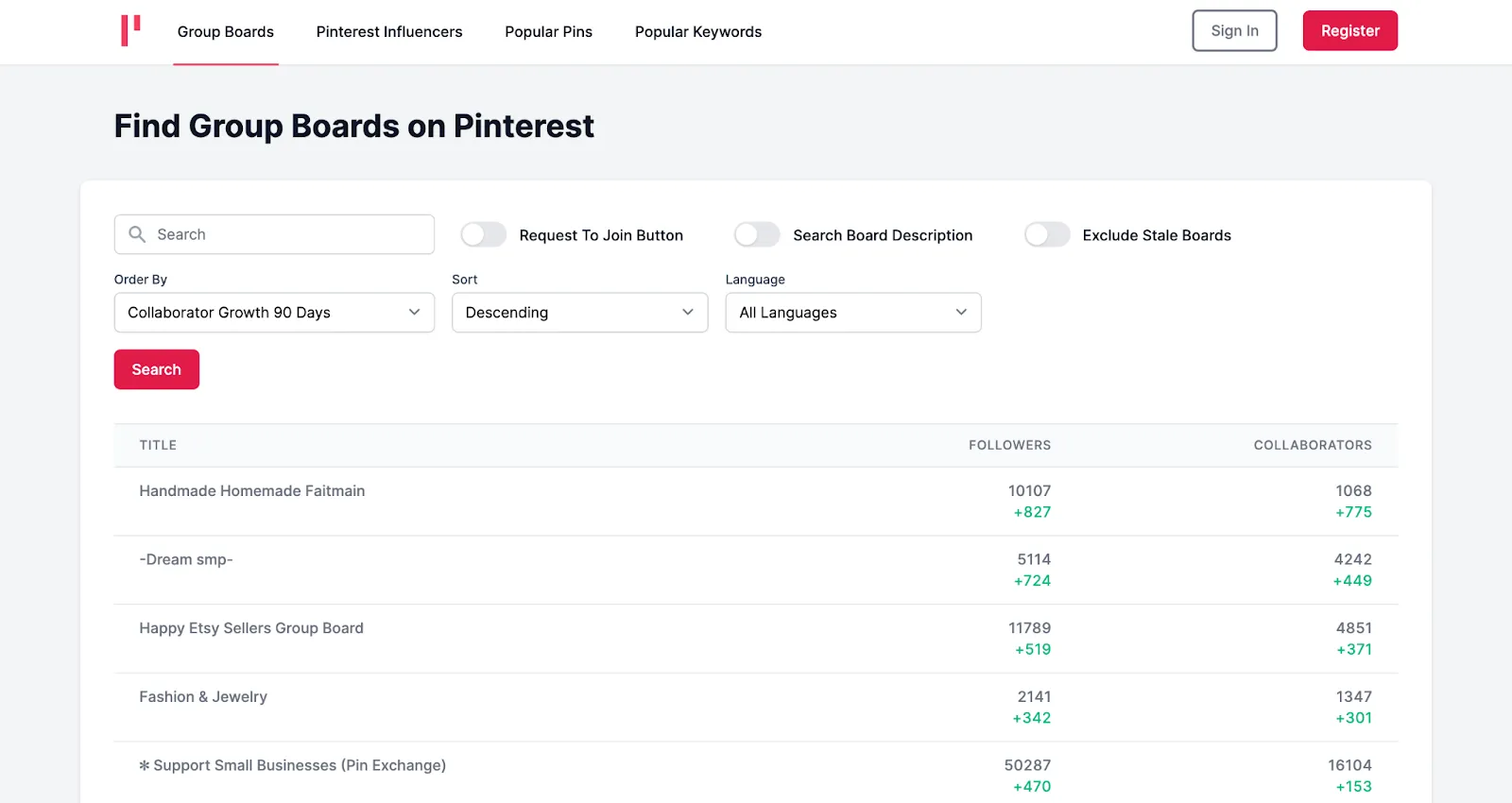Click the COLLABORATORS column header
Screen dimensions: 1512x803
coord(1313,445)
